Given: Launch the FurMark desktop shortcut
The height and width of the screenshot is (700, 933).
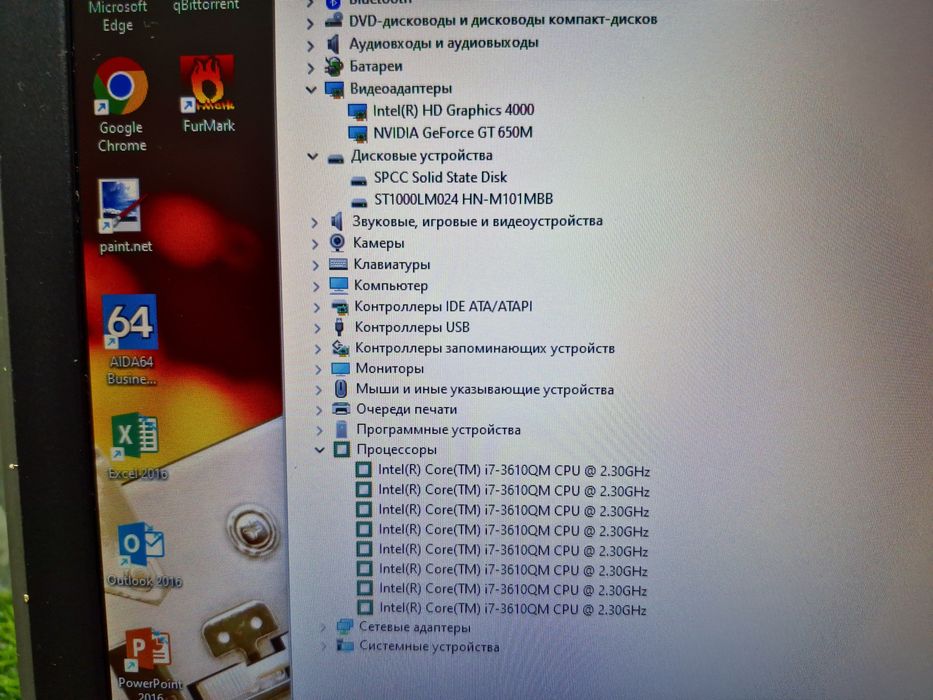Looking at the screenshot, I should point(208,94).
